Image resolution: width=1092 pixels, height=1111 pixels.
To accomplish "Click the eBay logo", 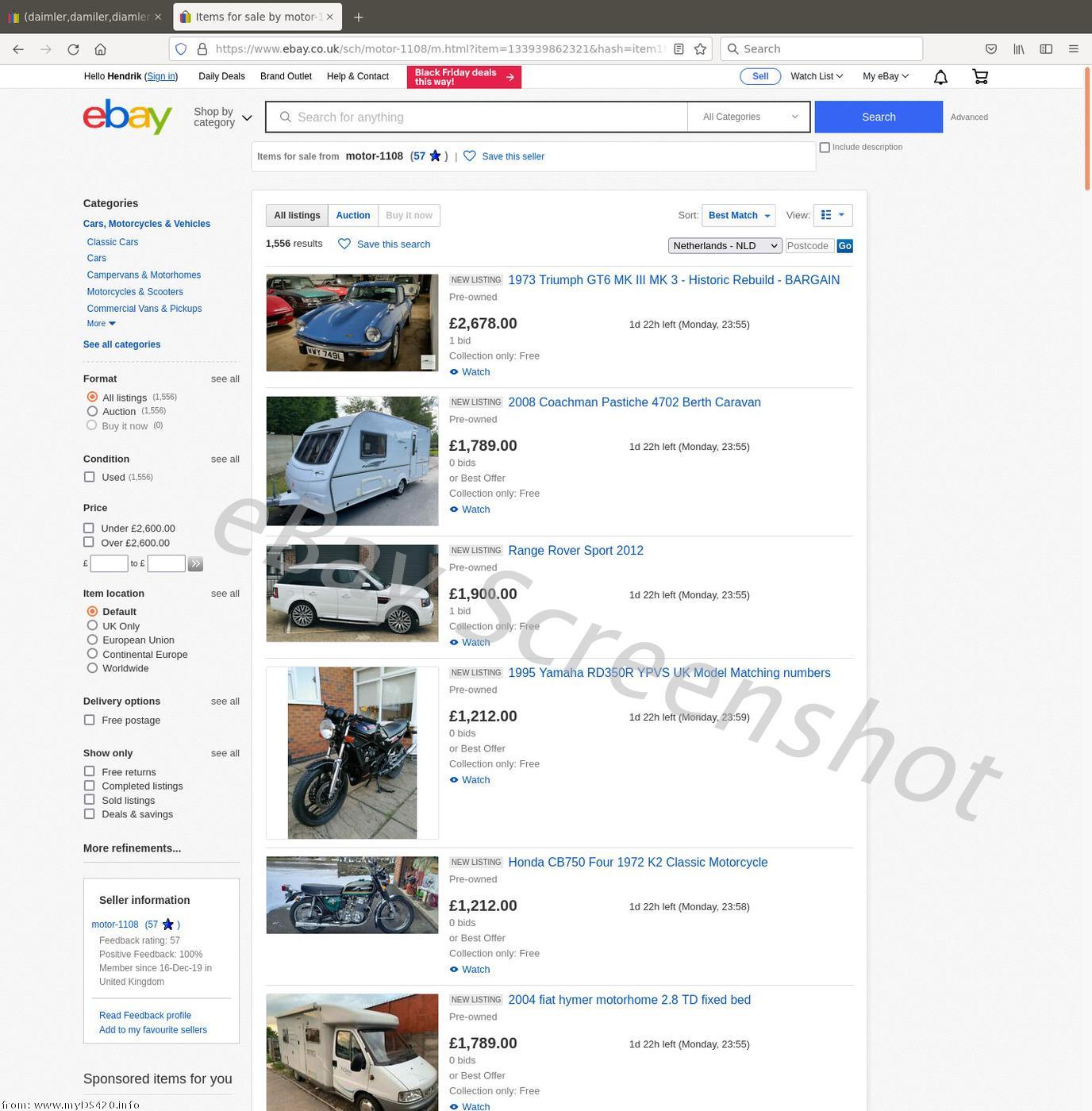I will tap(127, 117).
